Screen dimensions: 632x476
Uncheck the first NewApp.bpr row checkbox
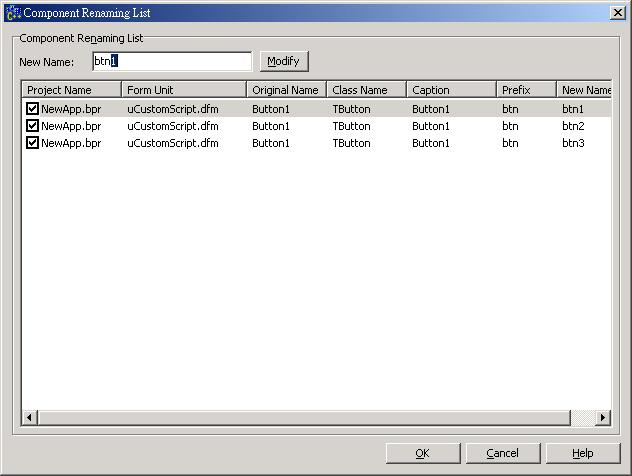tap(33, 109)
